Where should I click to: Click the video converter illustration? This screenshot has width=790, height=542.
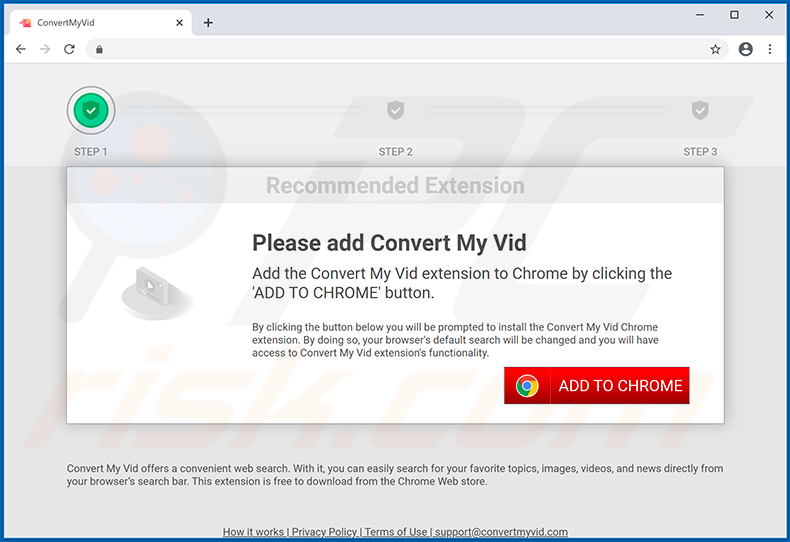point(157,293)
